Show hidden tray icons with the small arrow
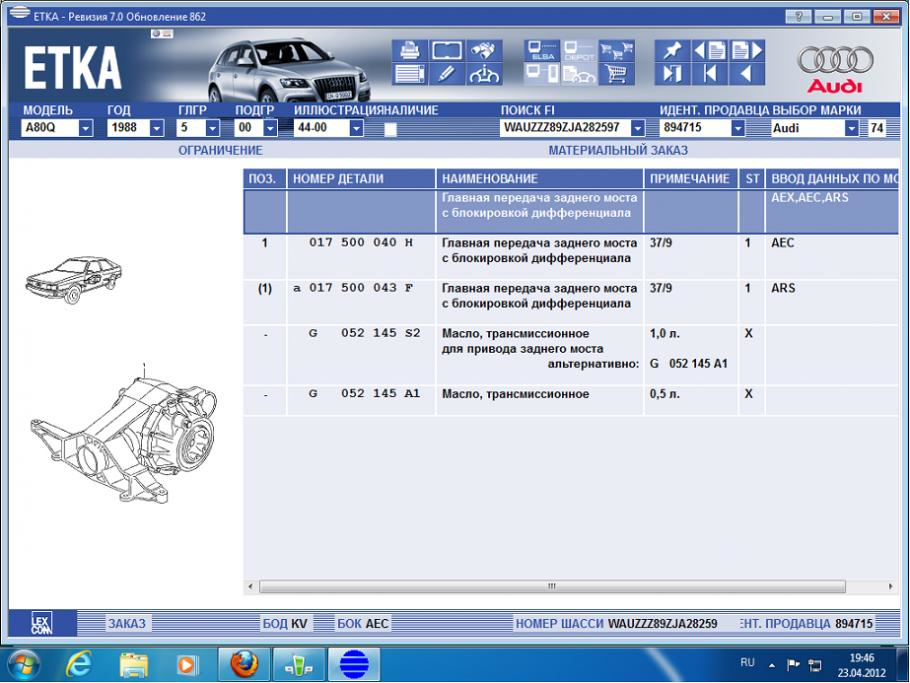Image resolution: width=910 pixels, height=683 pixels. [772, 665]
